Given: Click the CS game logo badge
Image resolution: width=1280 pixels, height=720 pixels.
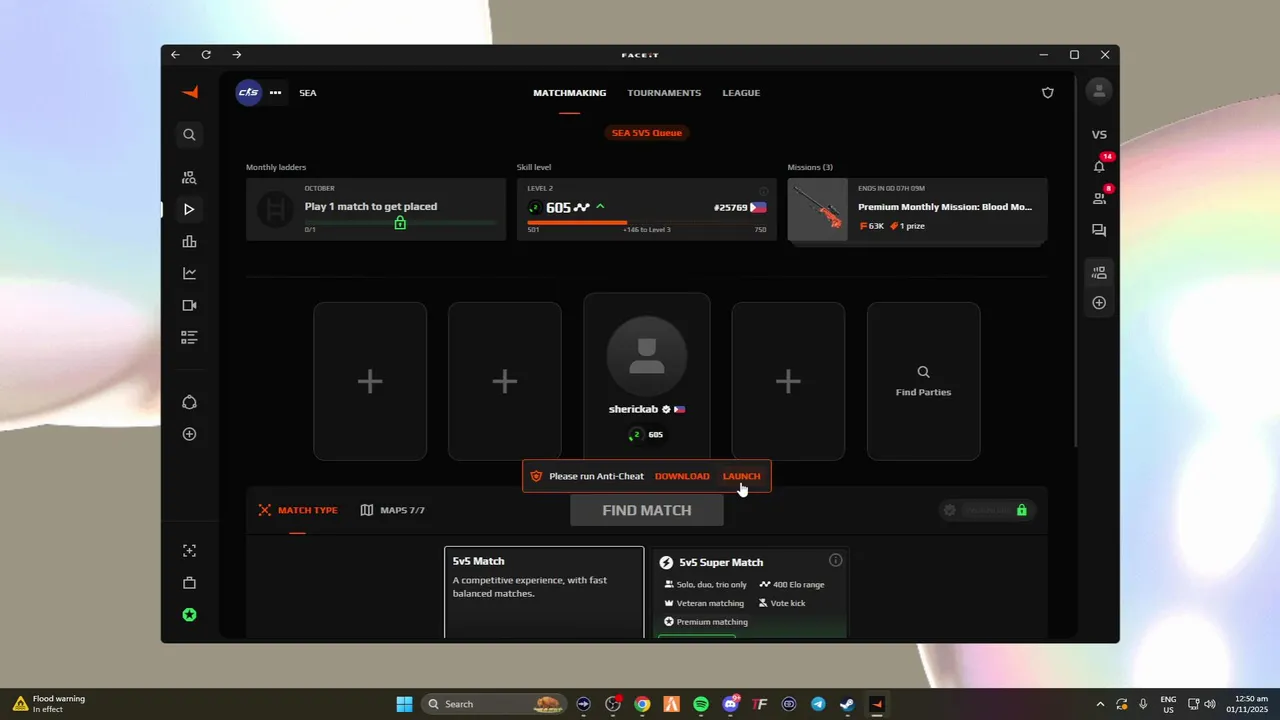Looking at the screenshot, I should 248,92.
